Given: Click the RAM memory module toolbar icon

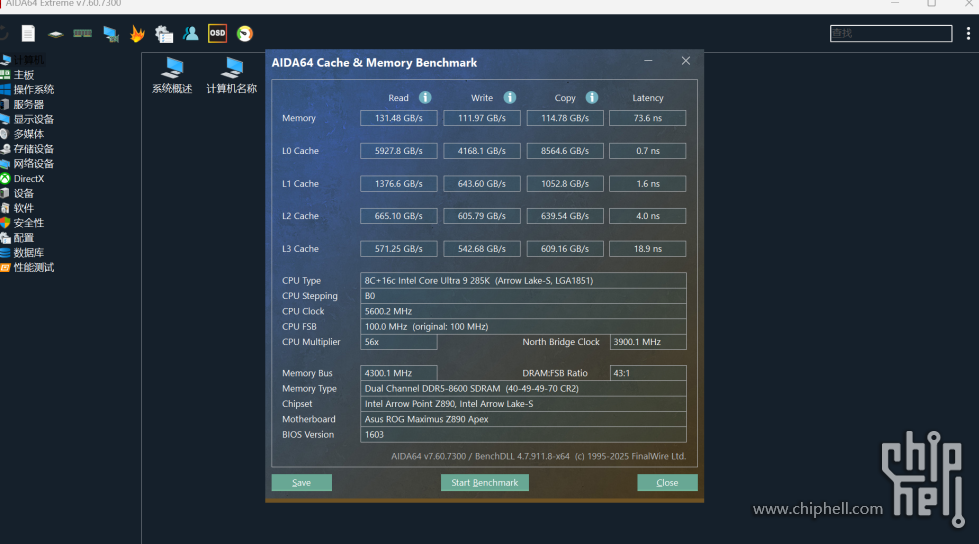Looking at the screenshot, I should click(x=82, y=34).
